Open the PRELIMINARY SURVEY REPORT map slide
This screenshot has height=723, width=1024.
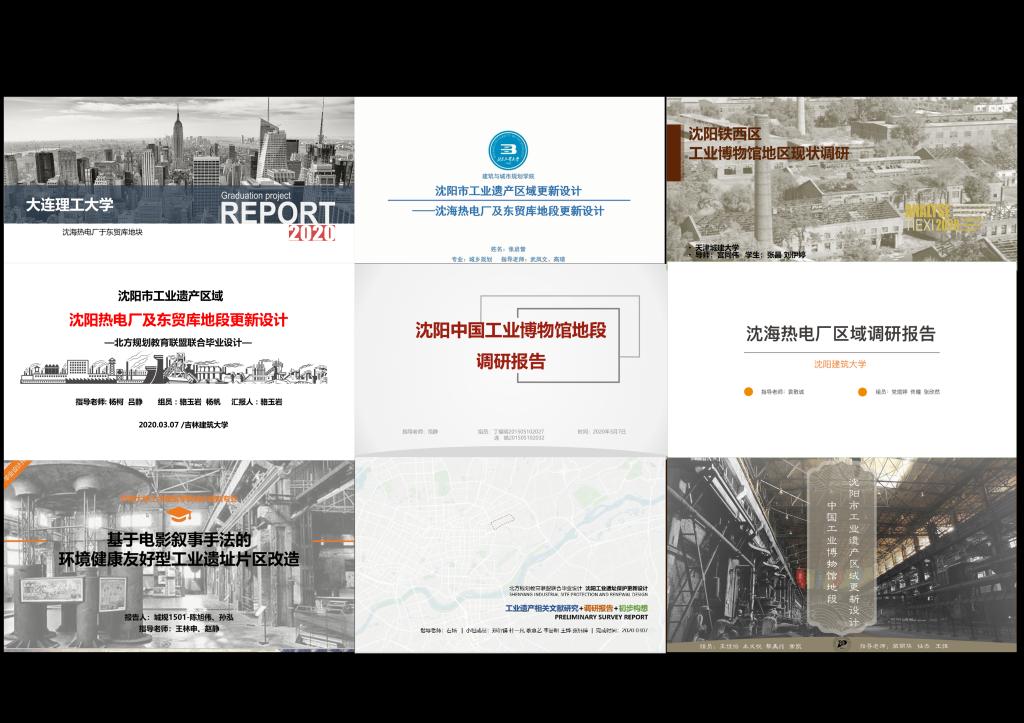510,557
